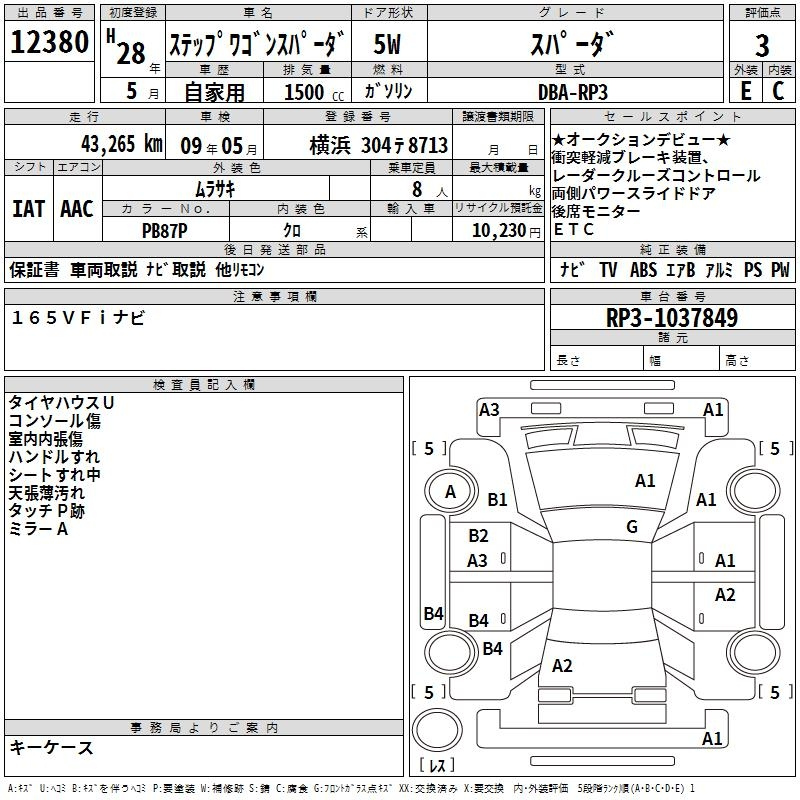
Task: Select A3 mark at diagram top corner
Action: point(489,410)
